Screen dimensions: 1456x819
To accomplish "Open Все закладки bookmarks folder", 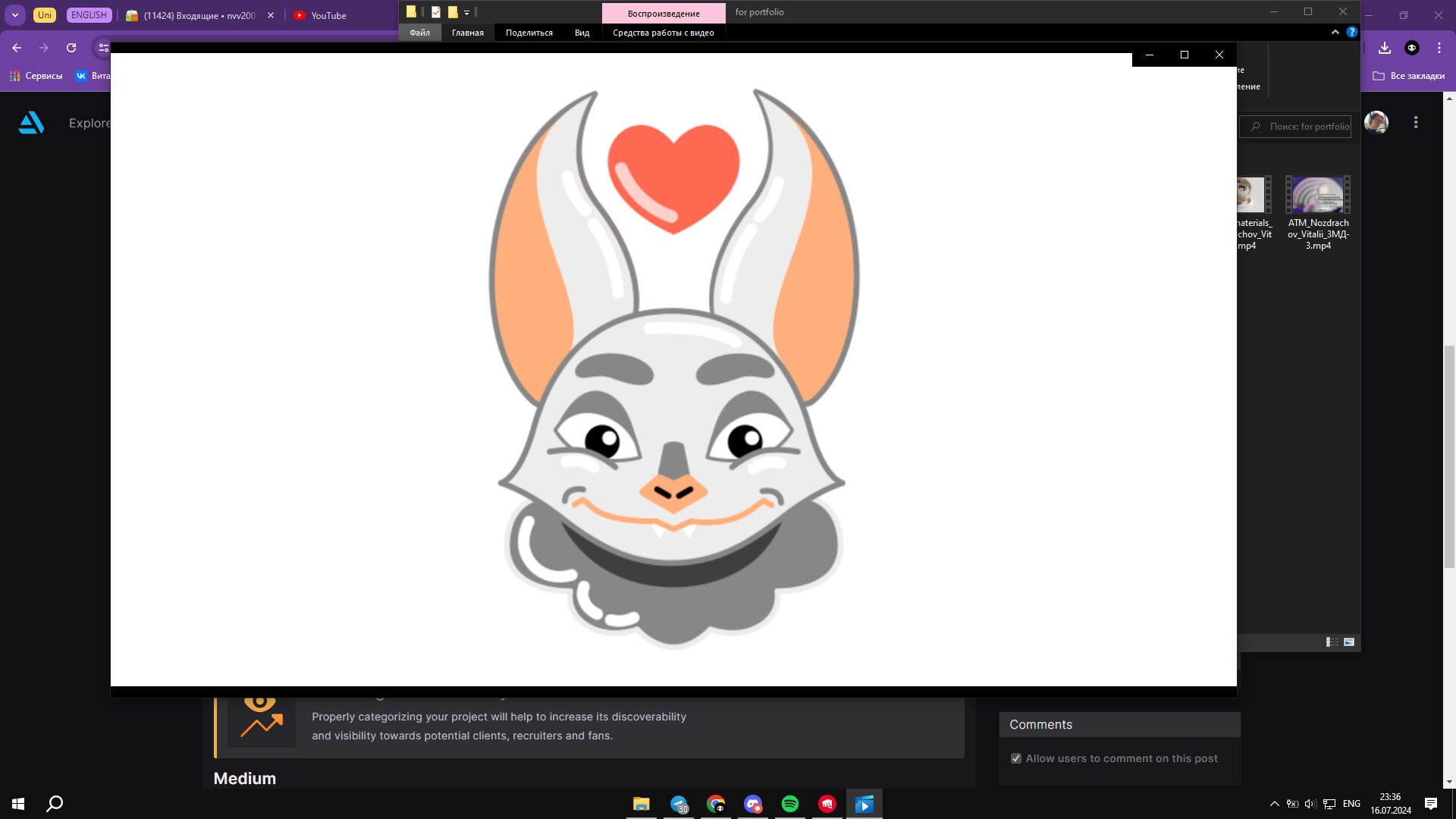I will (1408, 76).
